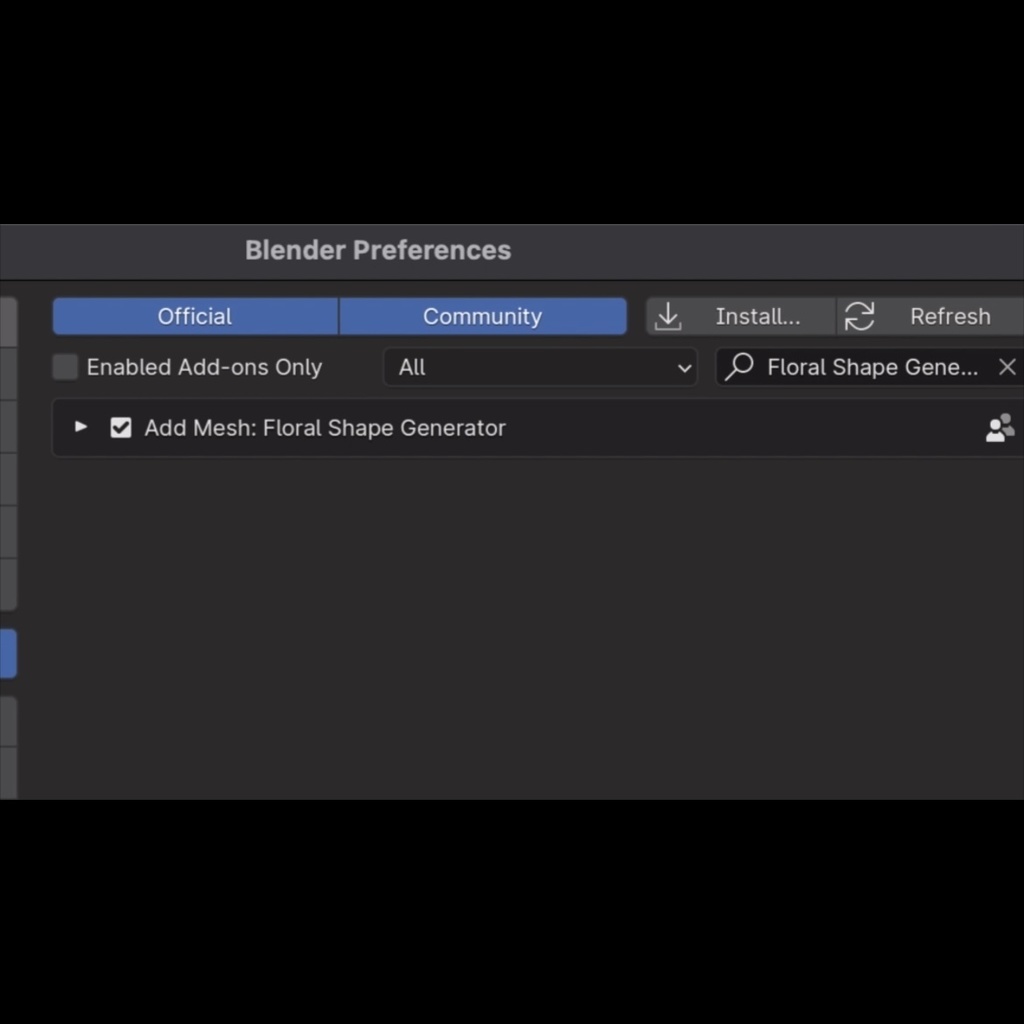
Task: Toggle the Enabled Add-ons Only checkbox
Action: [64, 367]
